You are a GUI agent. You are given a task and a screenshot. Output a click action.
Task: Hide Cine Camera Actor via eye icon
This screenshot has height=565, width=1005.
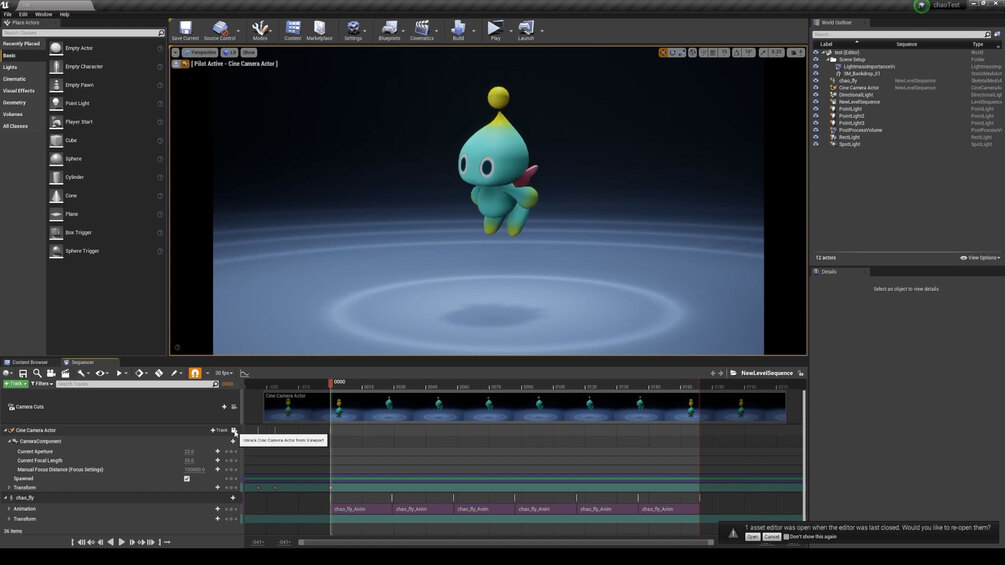tap(816, 88)
